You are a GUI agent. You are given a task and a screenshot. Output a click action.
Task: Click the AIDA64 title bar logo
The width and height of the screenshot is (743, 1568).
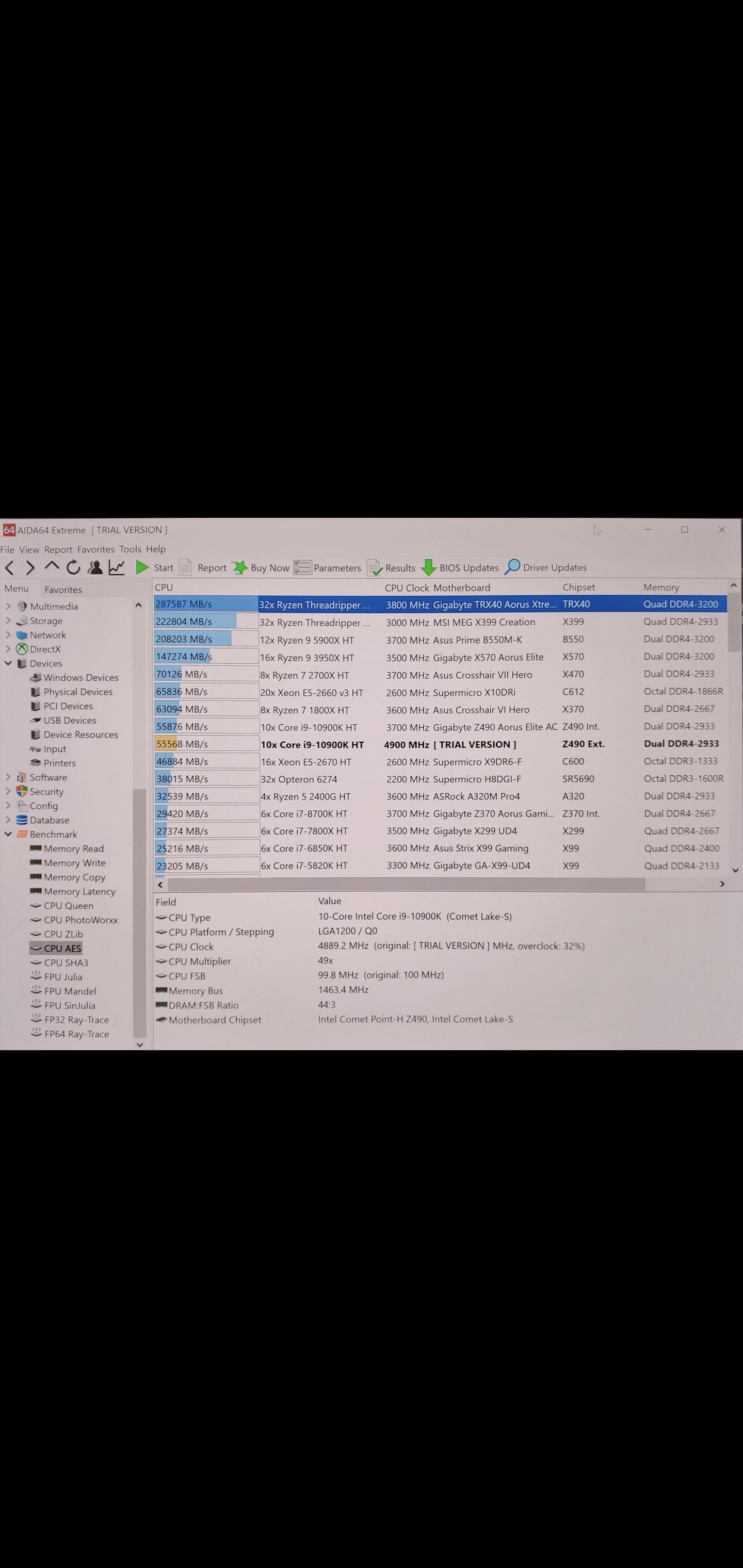9,530
